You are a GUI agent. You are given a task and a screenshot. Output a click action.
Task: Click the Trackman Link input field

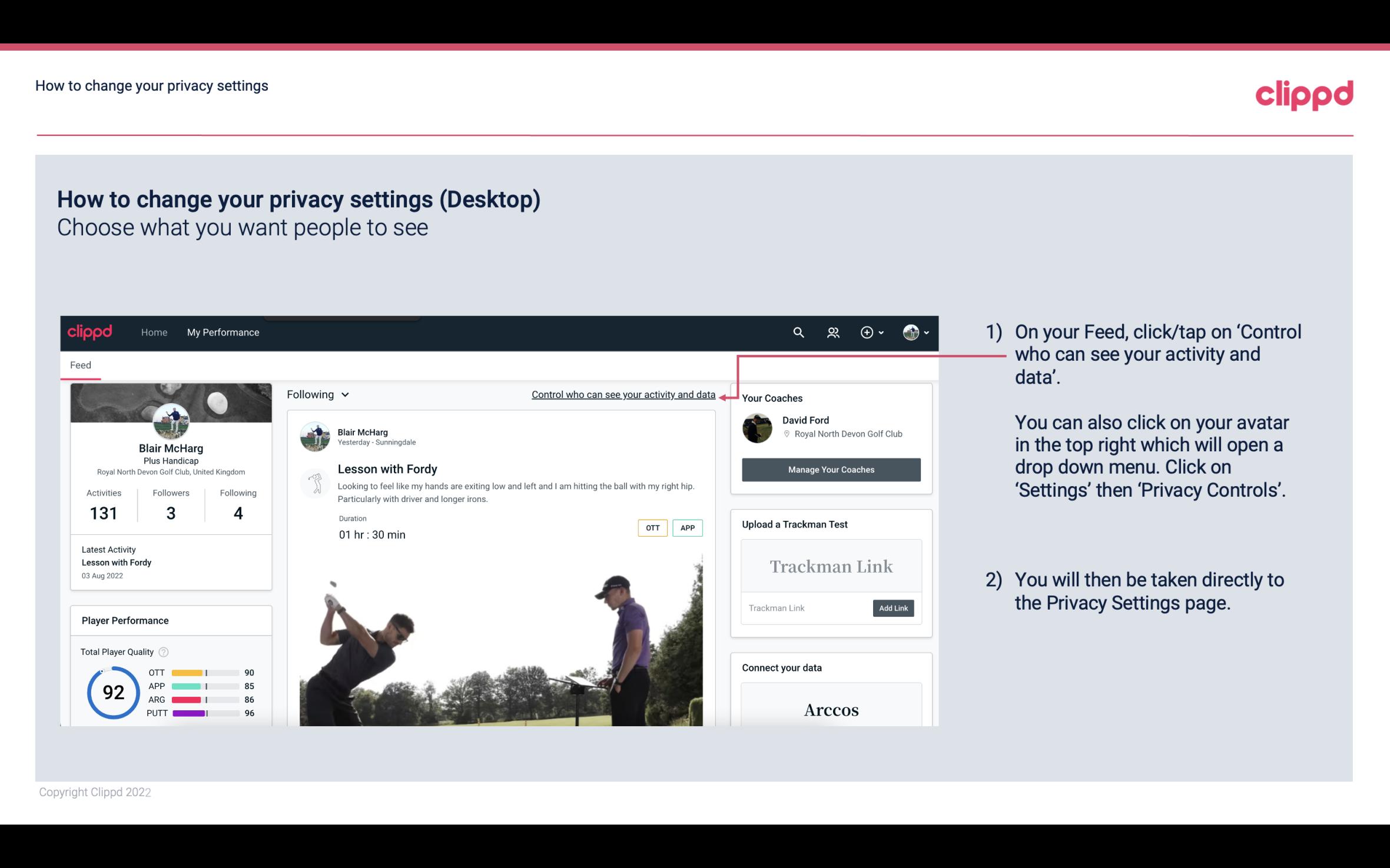800,608
